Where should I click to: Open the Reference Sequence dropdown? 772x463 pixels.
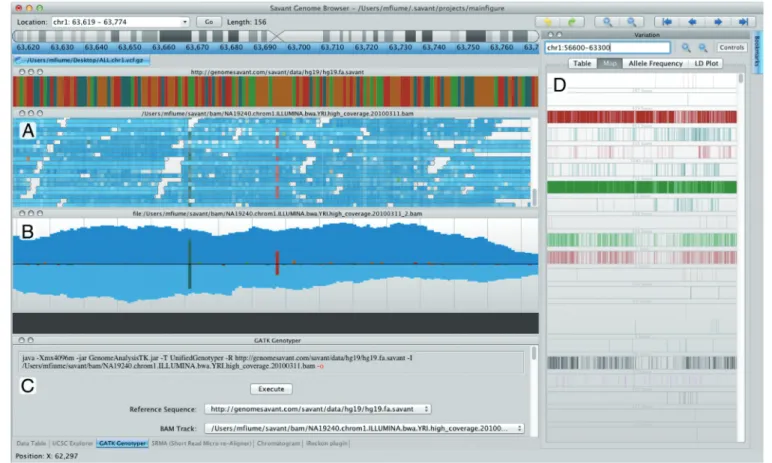coord(318,409)
